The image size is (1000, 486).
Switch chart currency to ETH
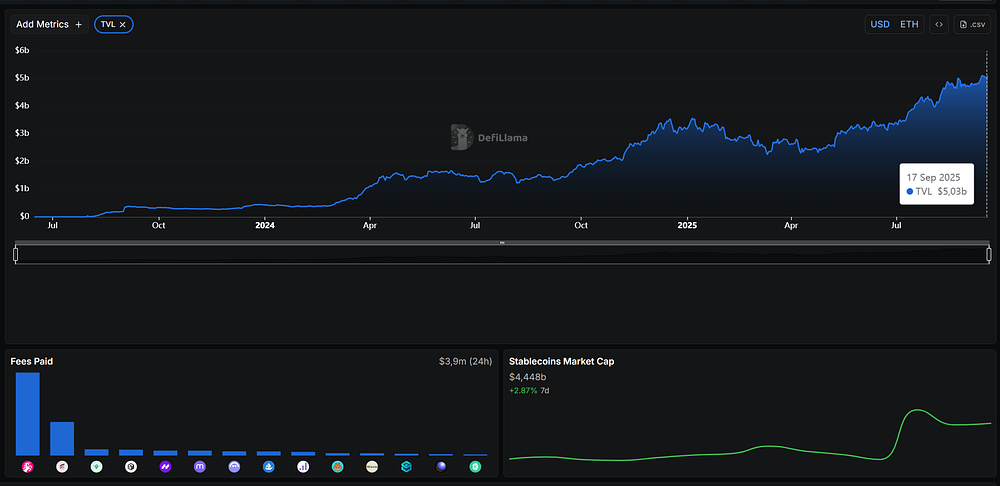(909, 24)
